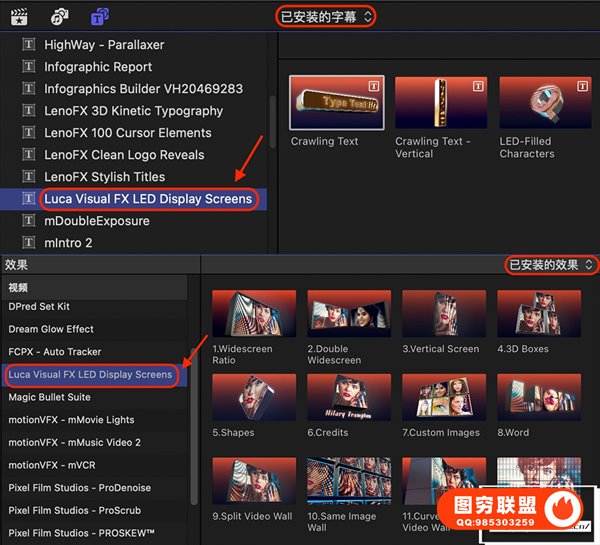Click title icon beside Infographic Report
The image size is (600, 545).
point(28,67)
